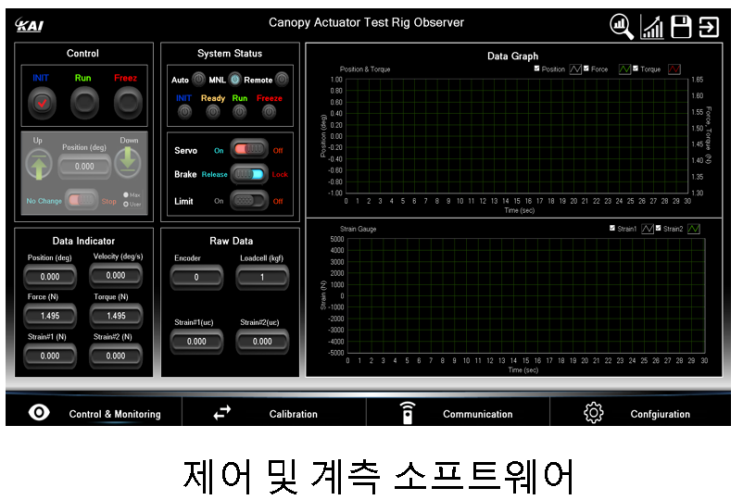This screenshot has height=500, width=743.
Task: Click the Freeze status indicator lamp
Action: pyautogui.click(x=269, y=112)
